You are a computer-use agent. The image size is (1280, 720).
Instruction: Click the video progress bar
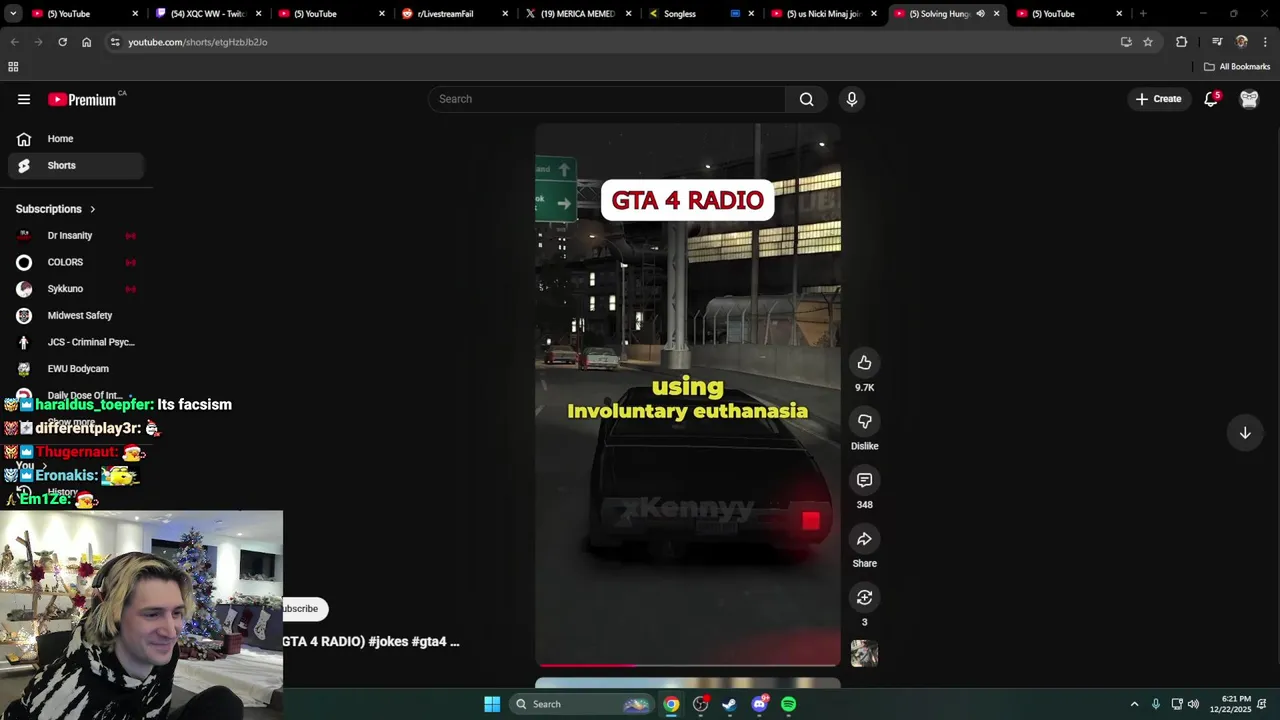click(688, 664)
